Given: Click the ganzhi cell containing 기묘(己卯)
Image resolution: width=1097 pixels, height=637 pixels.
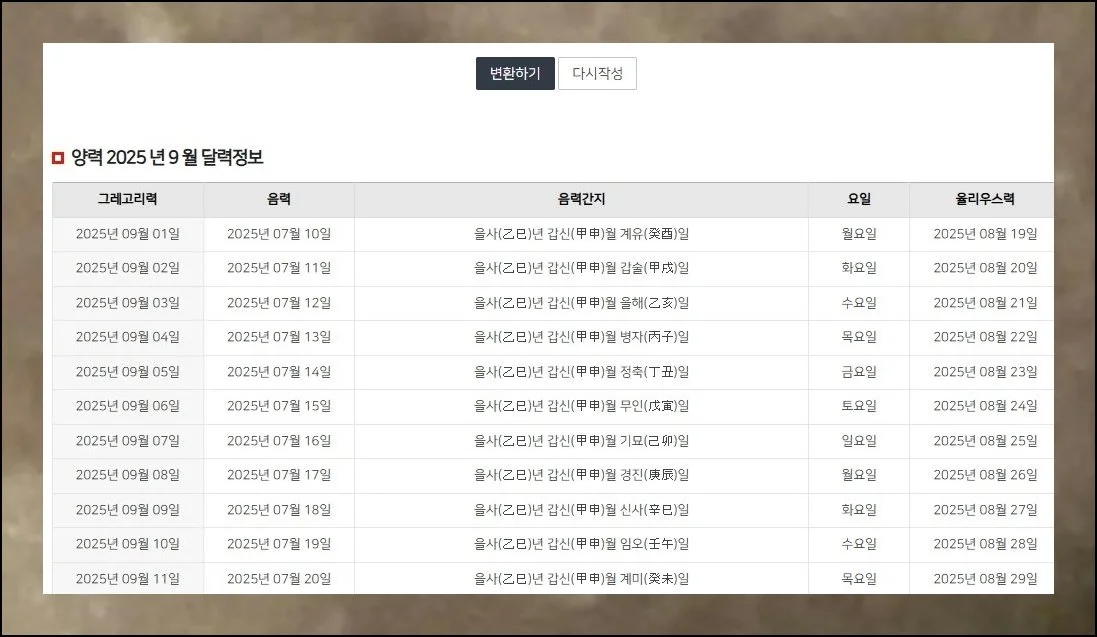Looking at the screenshot, I should (x=581, y=441).
